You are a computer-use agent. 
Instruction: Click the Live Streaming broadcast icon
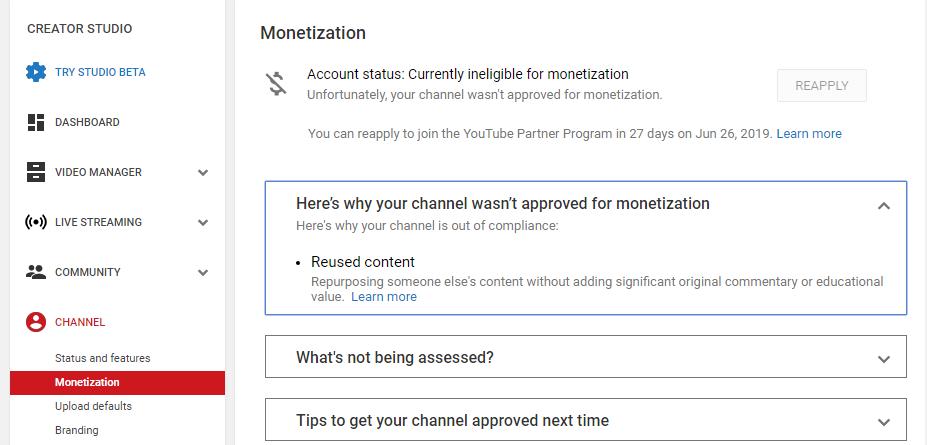point(36,222)
